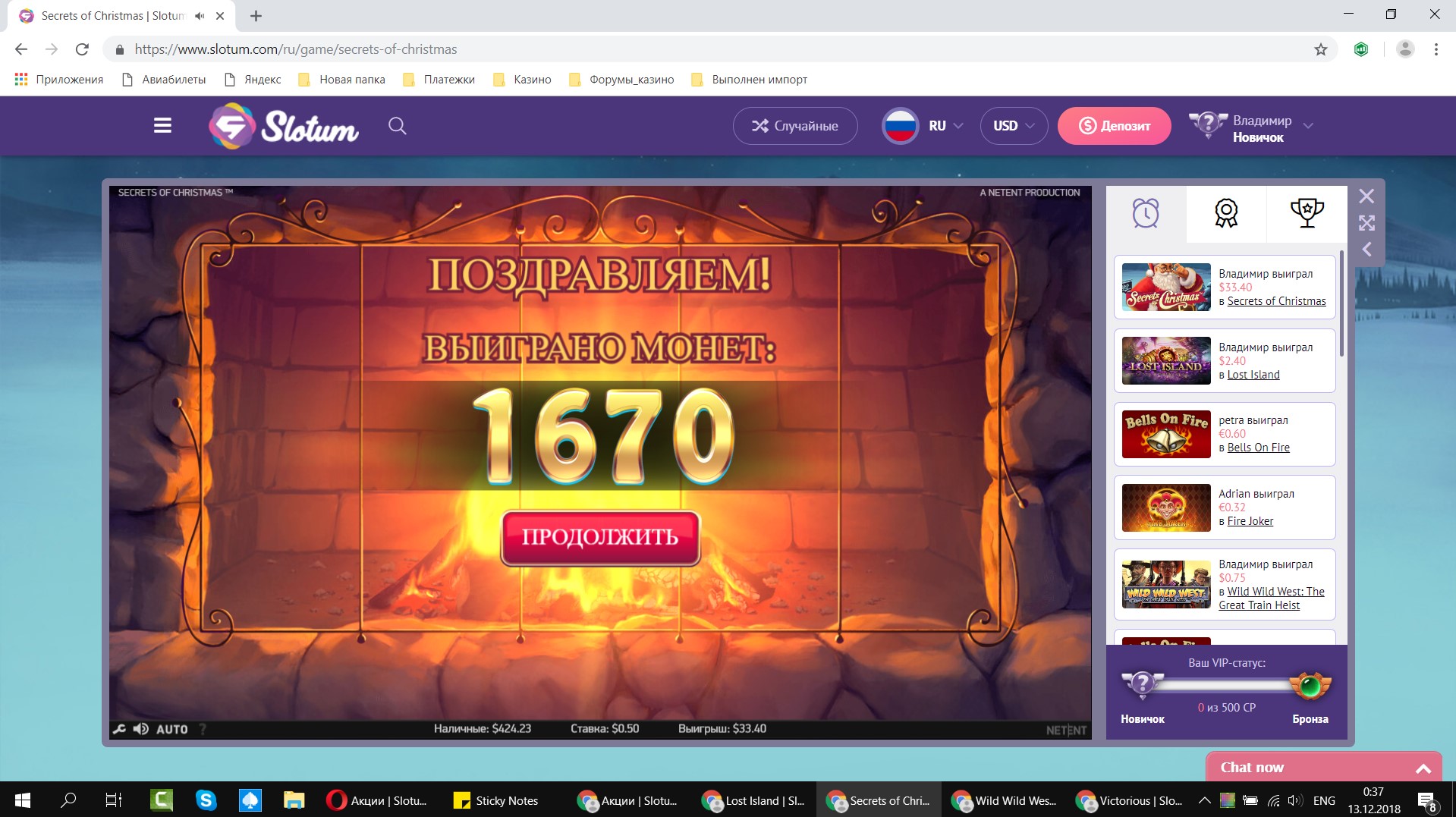Open the Windows Start menu

point(23,800)
